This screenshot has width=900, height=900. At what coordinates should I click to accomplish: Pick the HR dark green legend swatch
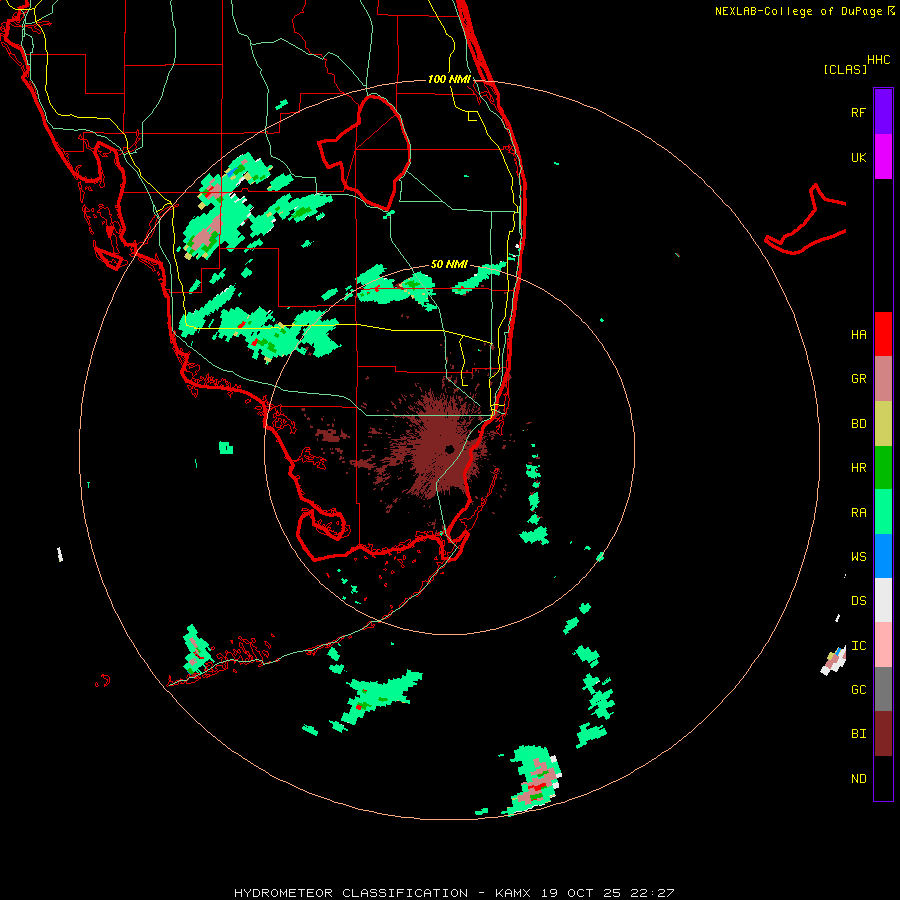883,468
